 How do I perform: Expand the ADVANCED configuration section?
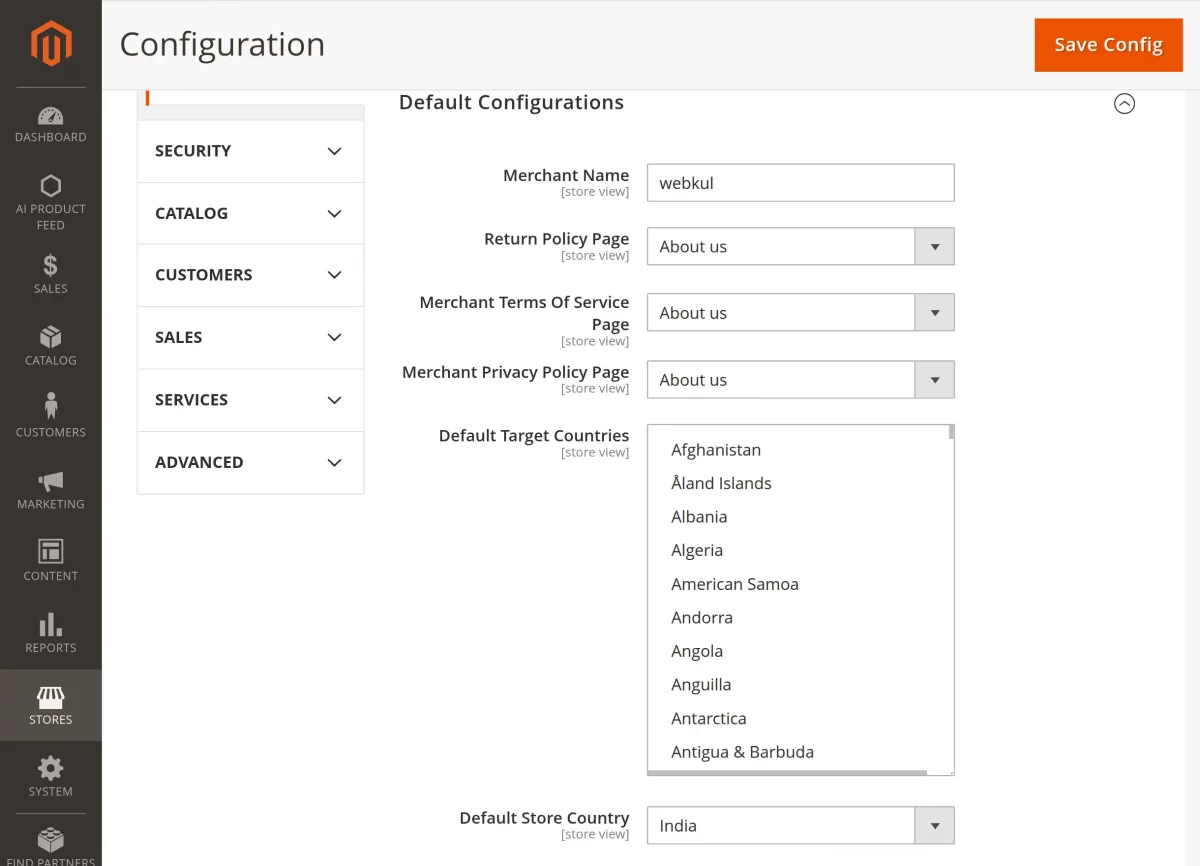click(250, 462)
